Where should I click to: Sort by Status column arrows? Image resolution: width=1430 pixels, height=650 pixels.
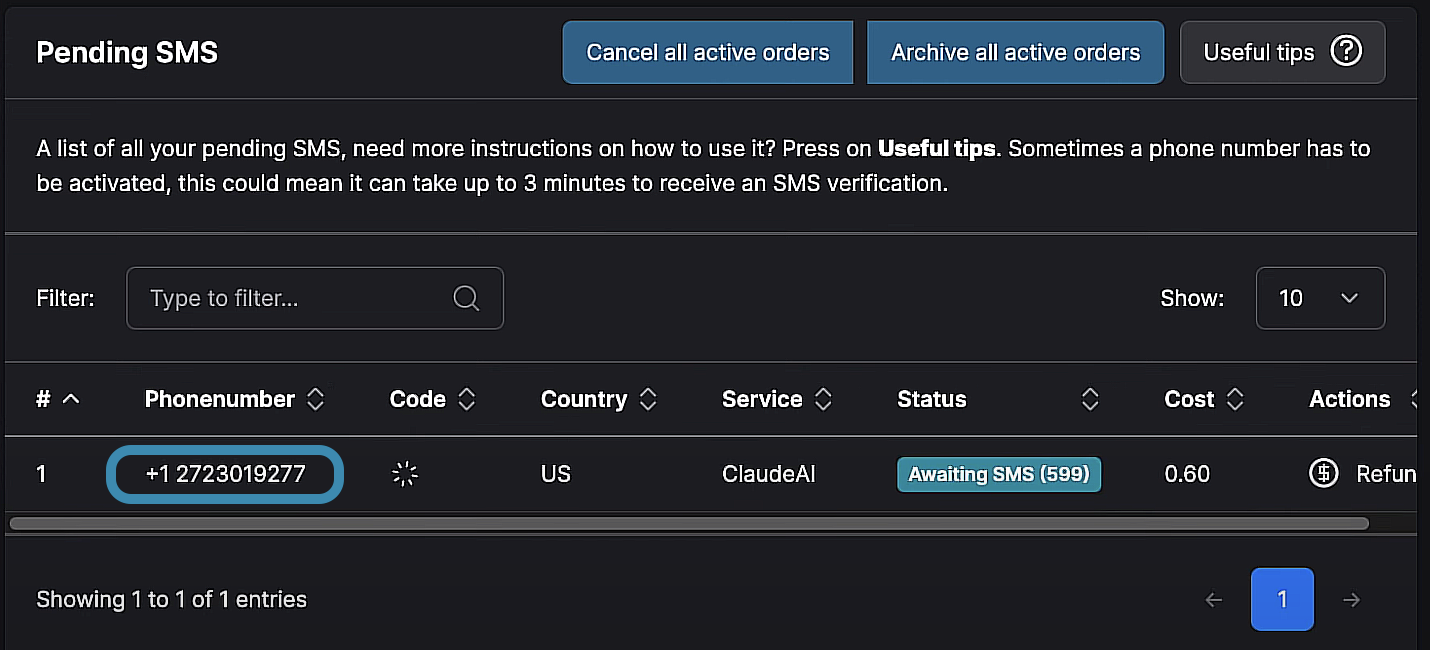(x=1090, y=400)
